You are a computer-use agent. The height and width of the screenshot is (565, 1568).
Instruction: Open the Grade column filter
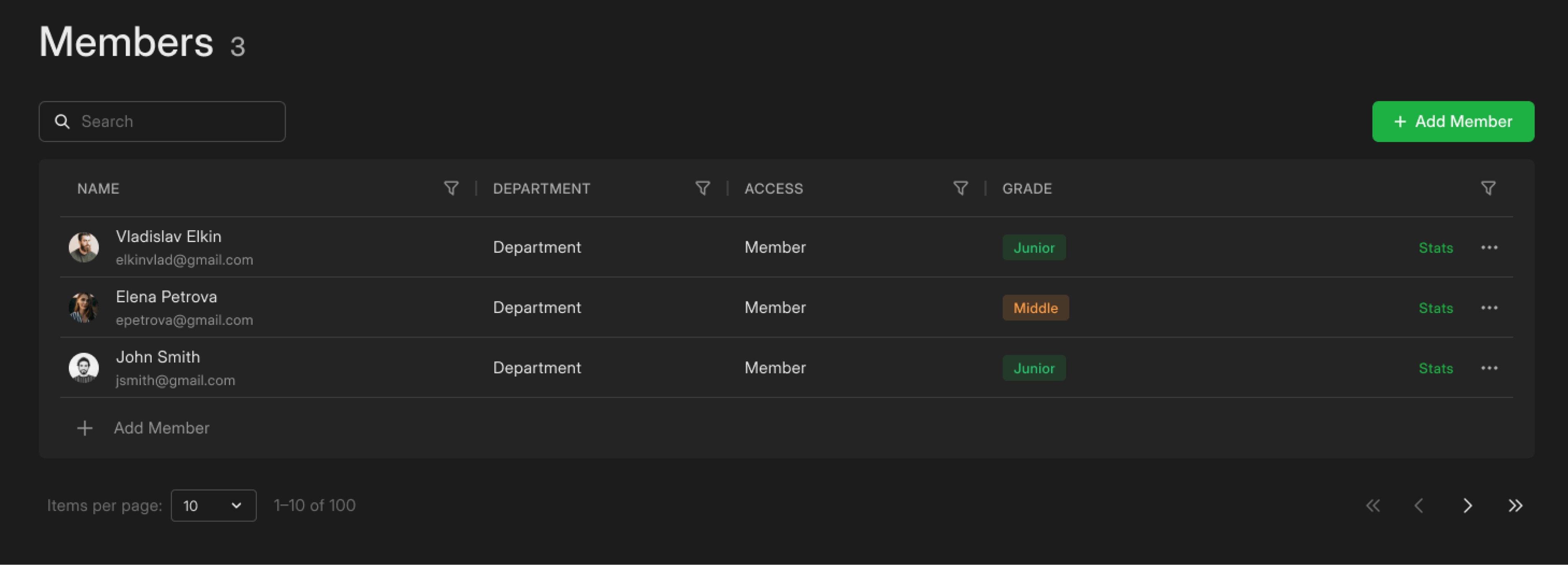(x=1488, y=188)
